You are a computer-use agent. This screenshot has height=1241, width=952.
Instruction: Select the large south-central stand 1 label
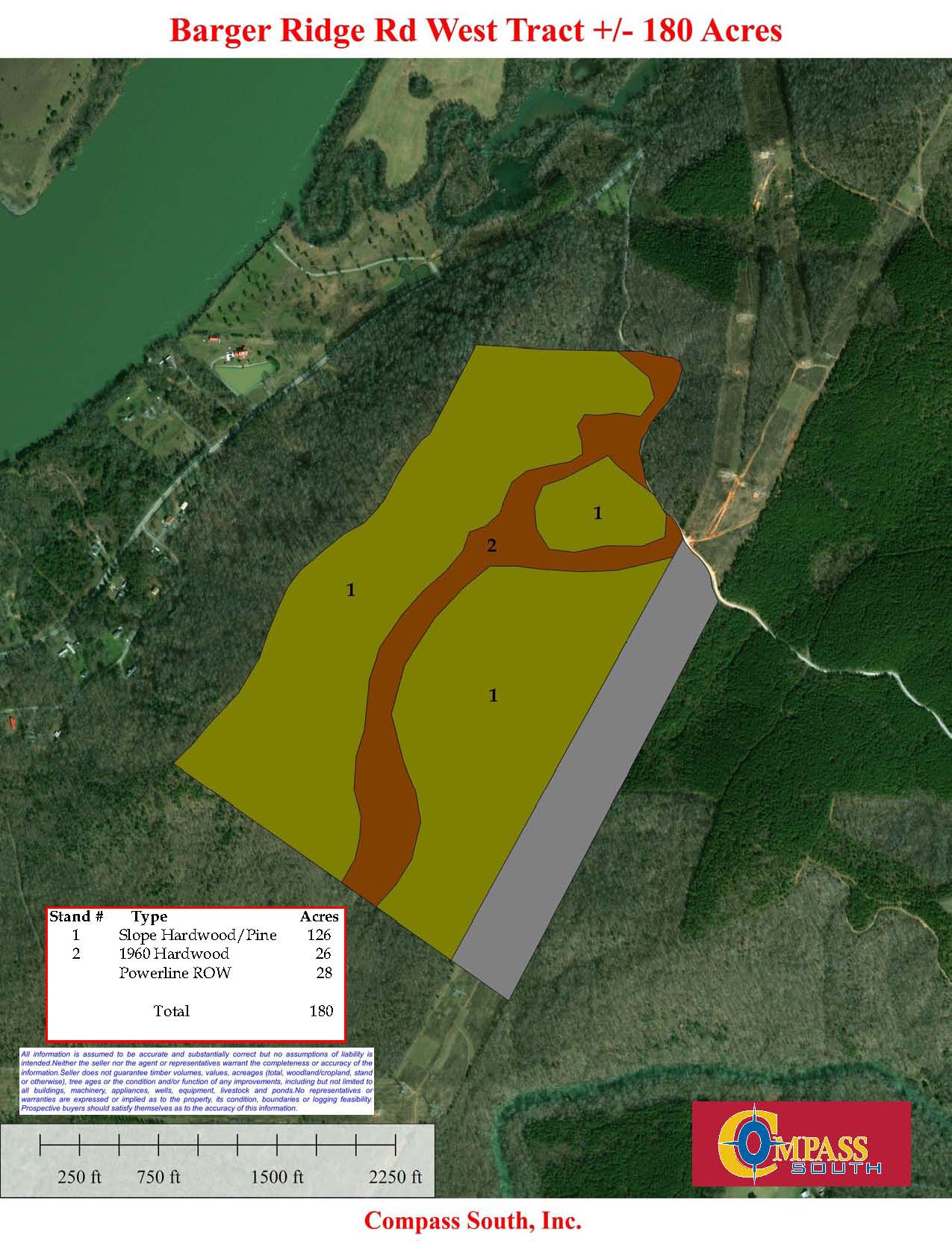click(x=493, y=695)
